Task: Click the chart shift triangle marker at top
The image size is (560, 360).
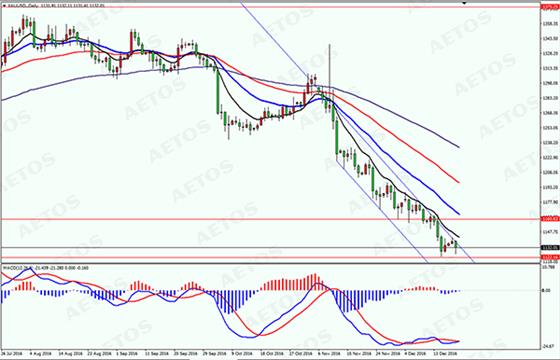Action: click(x=464, y=3)
